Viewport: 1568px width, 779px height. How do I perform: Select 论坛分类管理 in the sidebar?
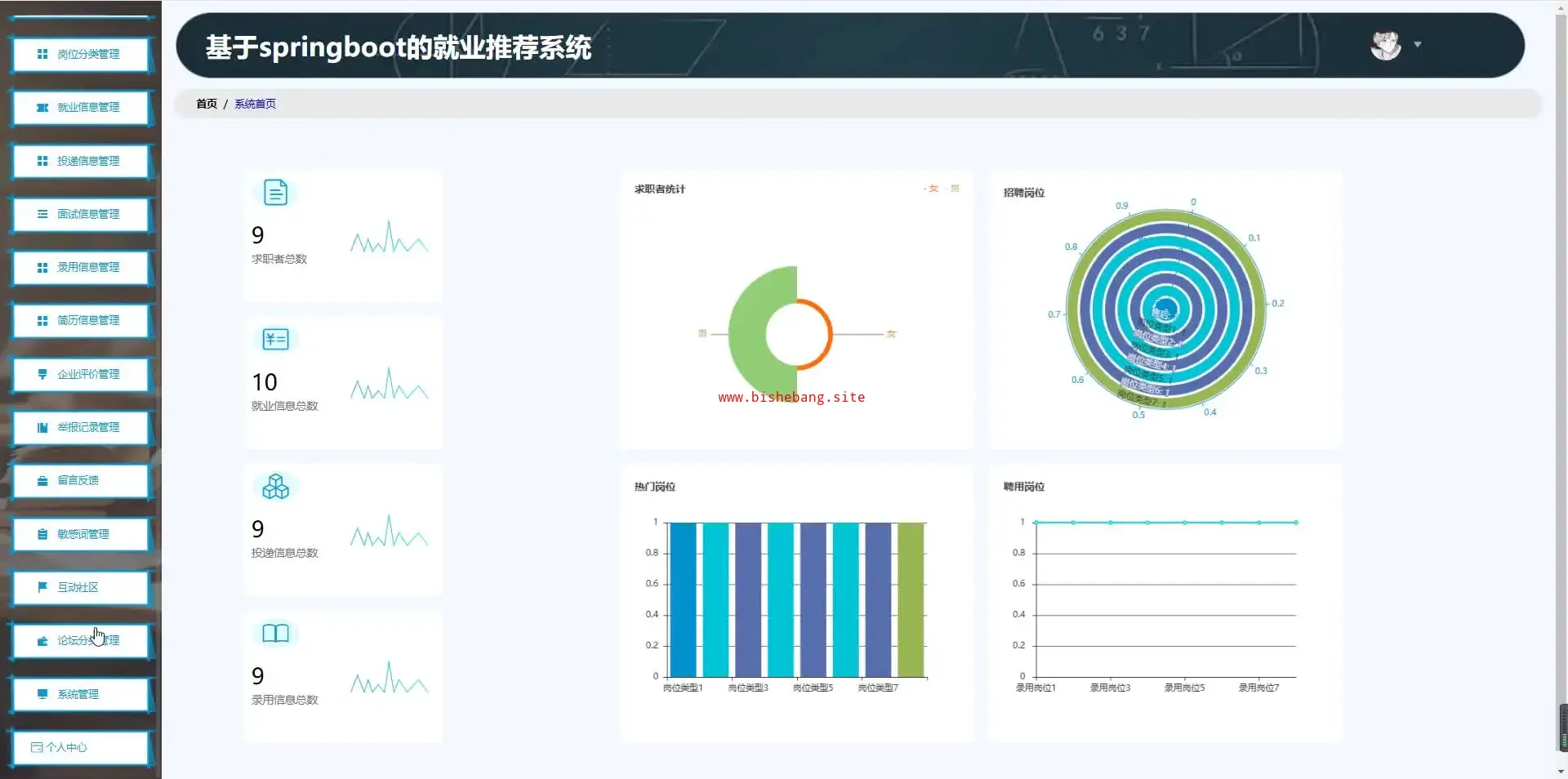click(81, 641)
